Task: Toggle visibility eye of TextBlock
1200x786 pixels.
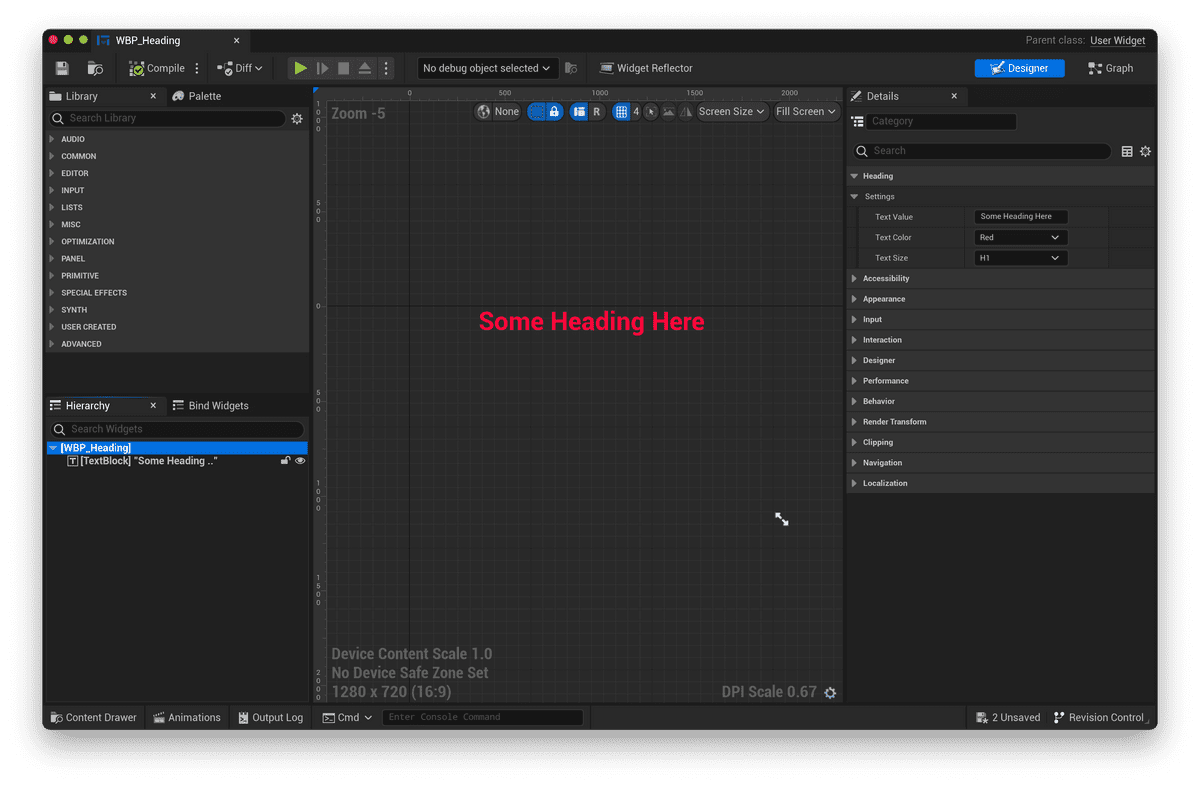Action: coord(300,461)
